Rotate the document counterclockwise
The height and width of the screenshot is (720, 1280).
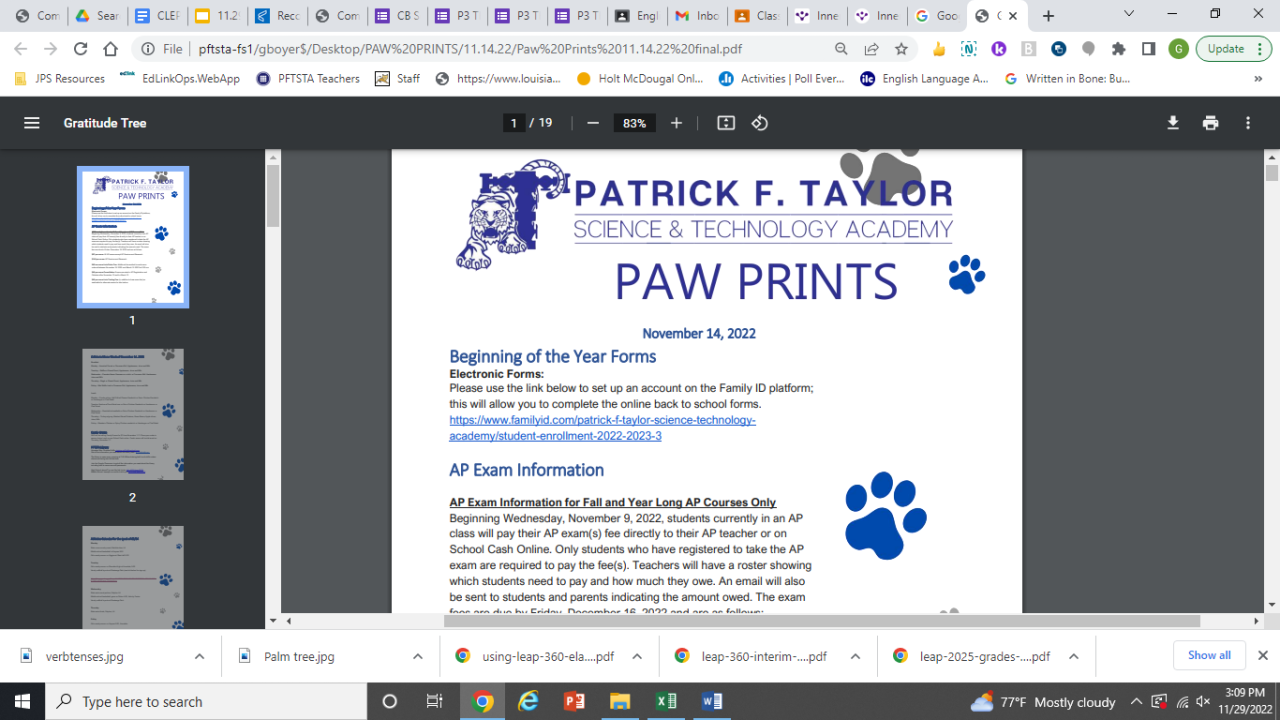click(759, 123)
